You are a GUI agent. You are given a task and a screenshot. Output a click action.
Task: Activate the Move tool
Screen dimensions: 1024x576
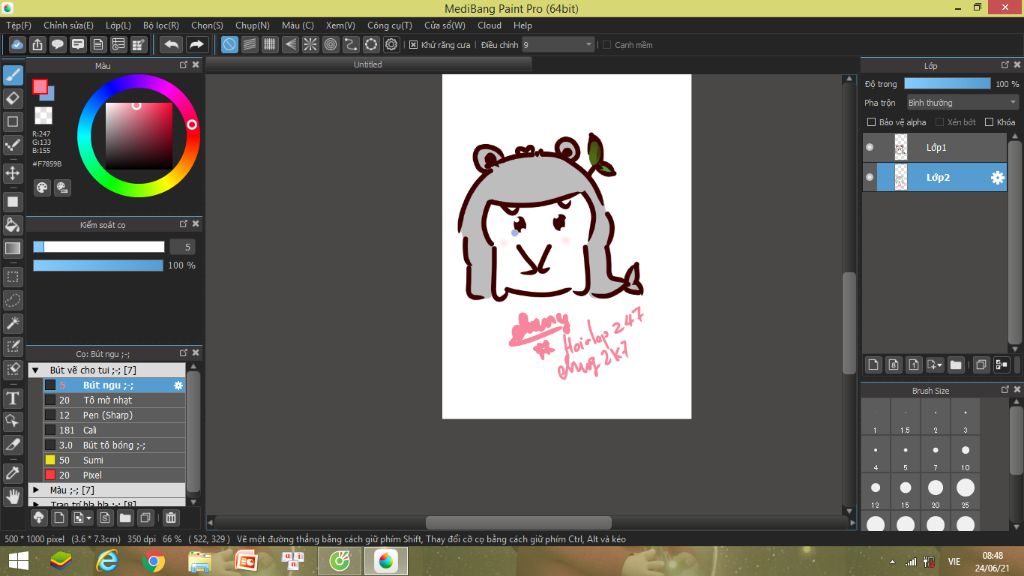coord(12,173)
